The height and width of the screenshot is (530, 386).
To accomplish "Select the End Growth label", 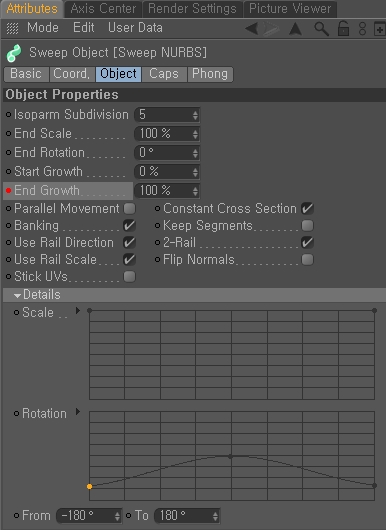I will tap(47, 191).
